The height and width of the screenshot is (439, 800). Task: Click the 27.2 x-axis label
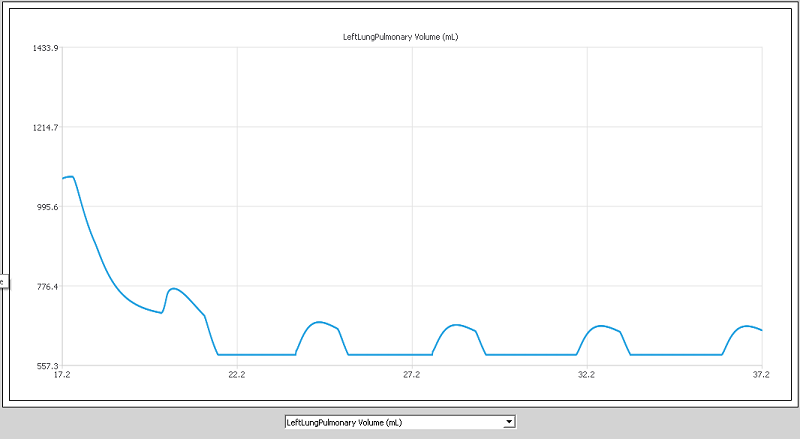412,375
